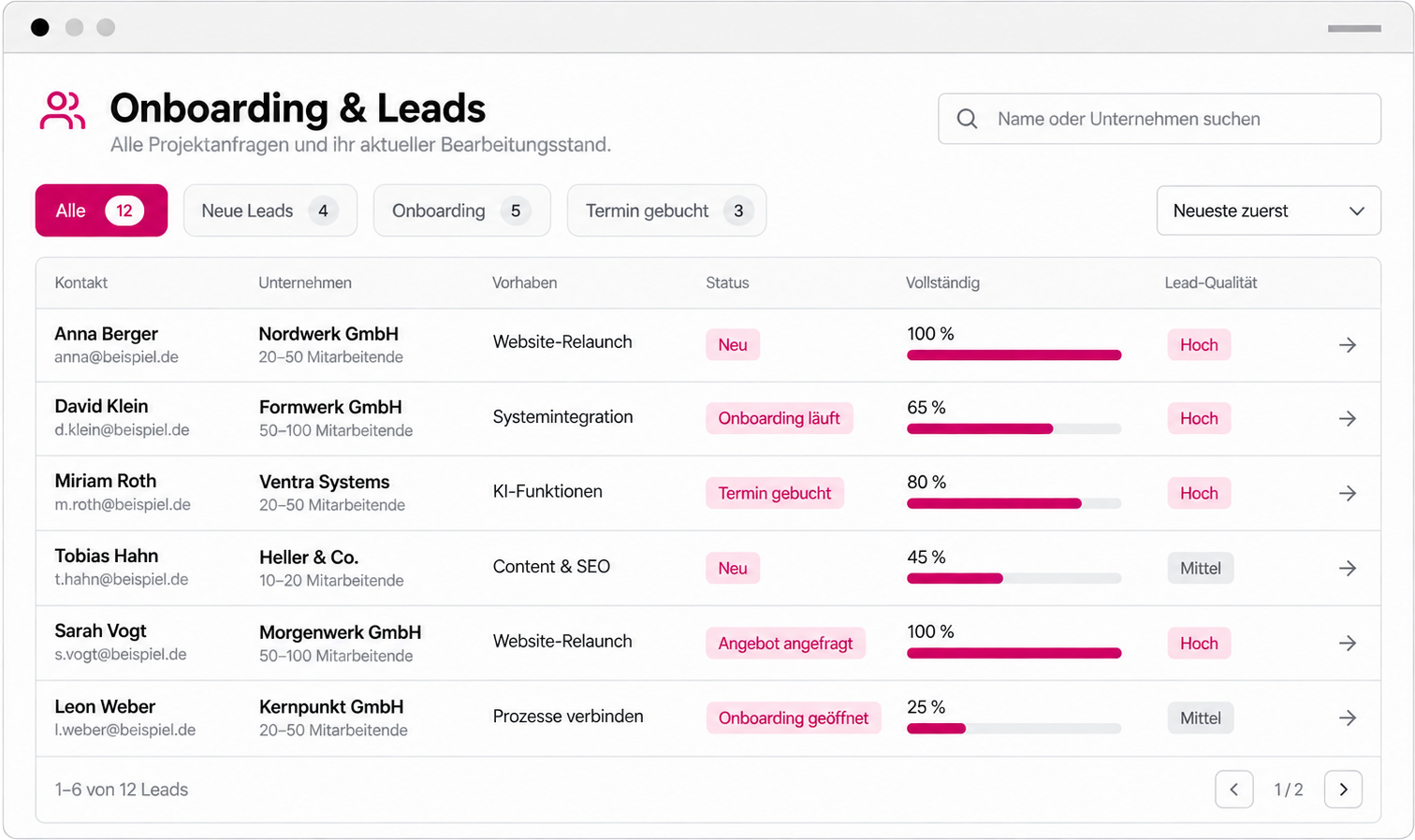The image size is (1415, 840).
Task: Show the 'Termin gebucht' tab
Action: [666, 210]
